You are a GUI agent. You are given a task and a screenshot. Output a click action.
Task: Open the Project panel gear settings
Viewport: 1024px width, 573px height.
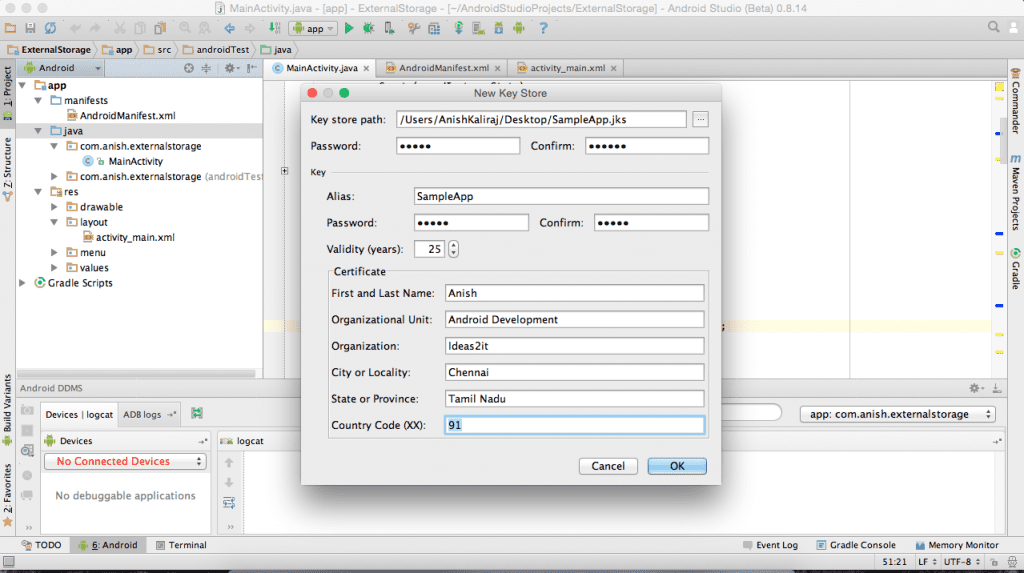pyautogui.click(x=231, y=68)
